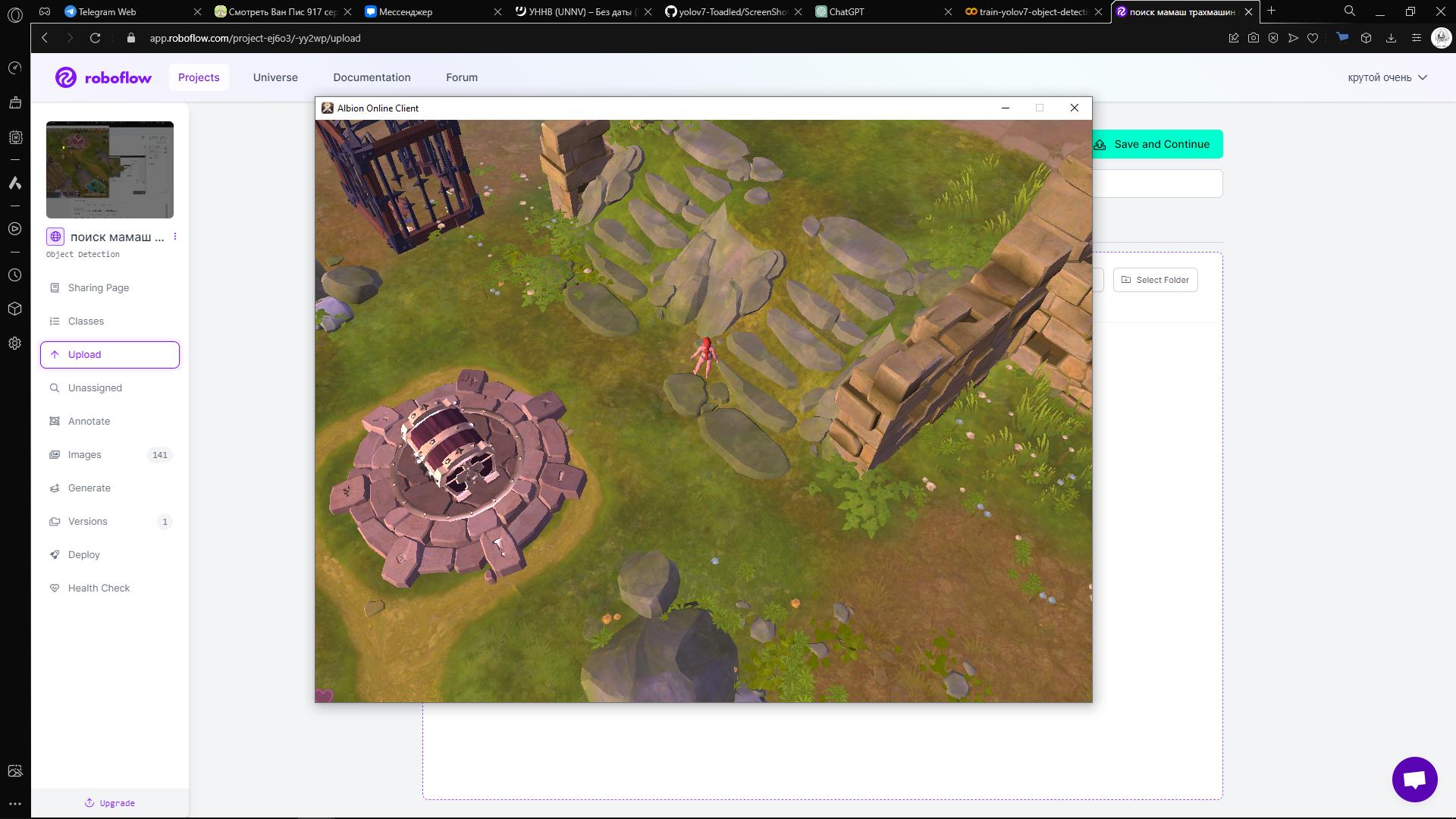Open the Forum nav item
The height and width of the screenshot is (819, 1456).
pos(462,77)
